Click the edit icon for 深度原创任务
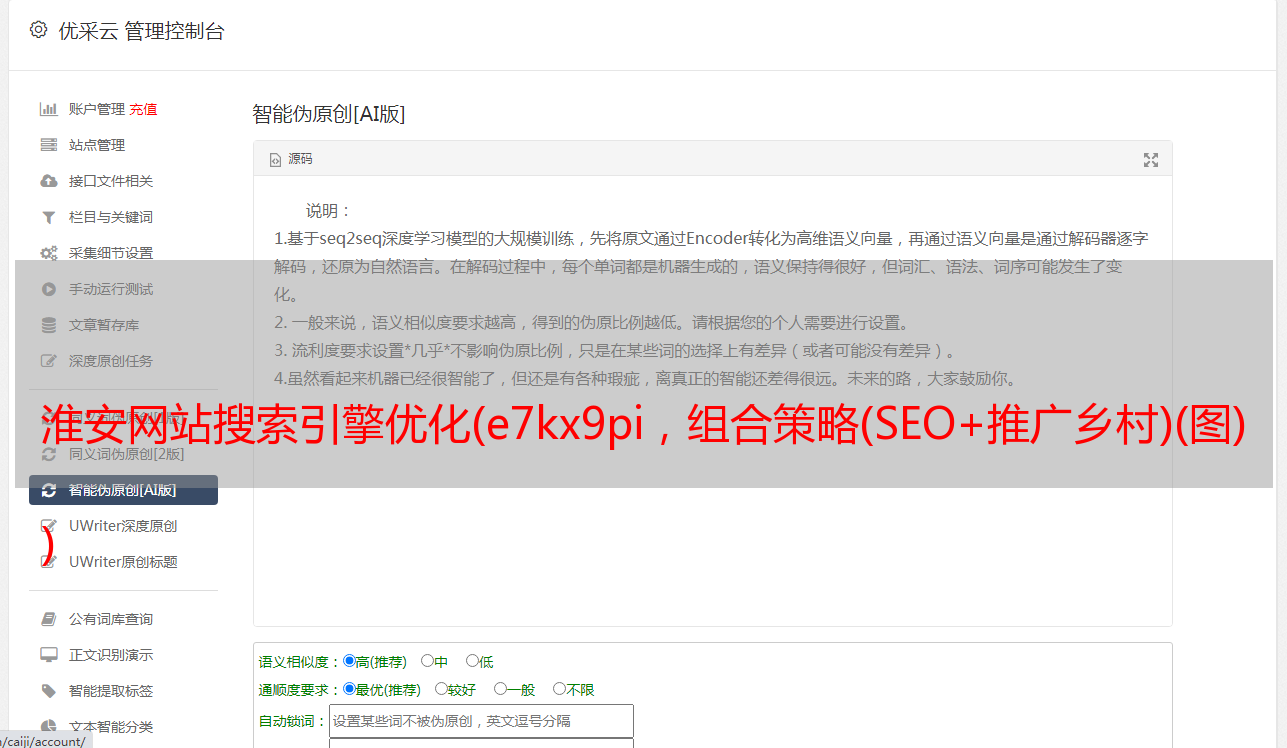Viewport: 1287px width, 748px height. point(48,361)
